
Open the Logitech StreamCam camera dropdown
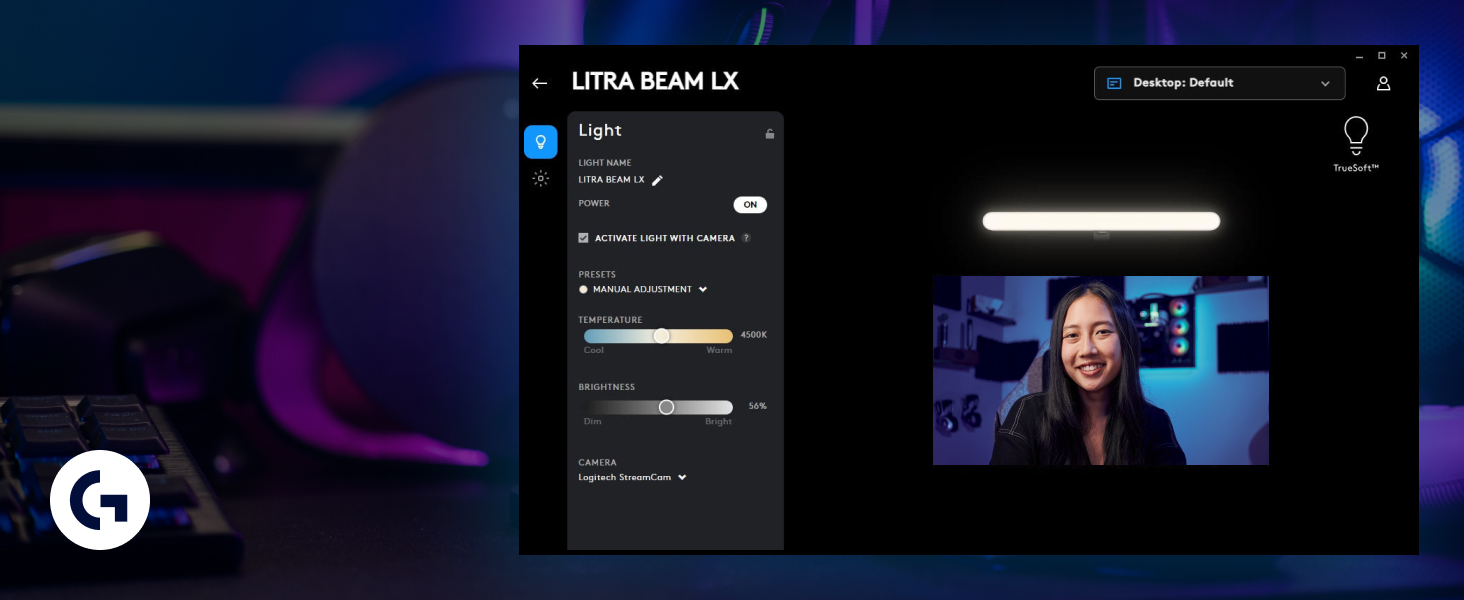633,477
